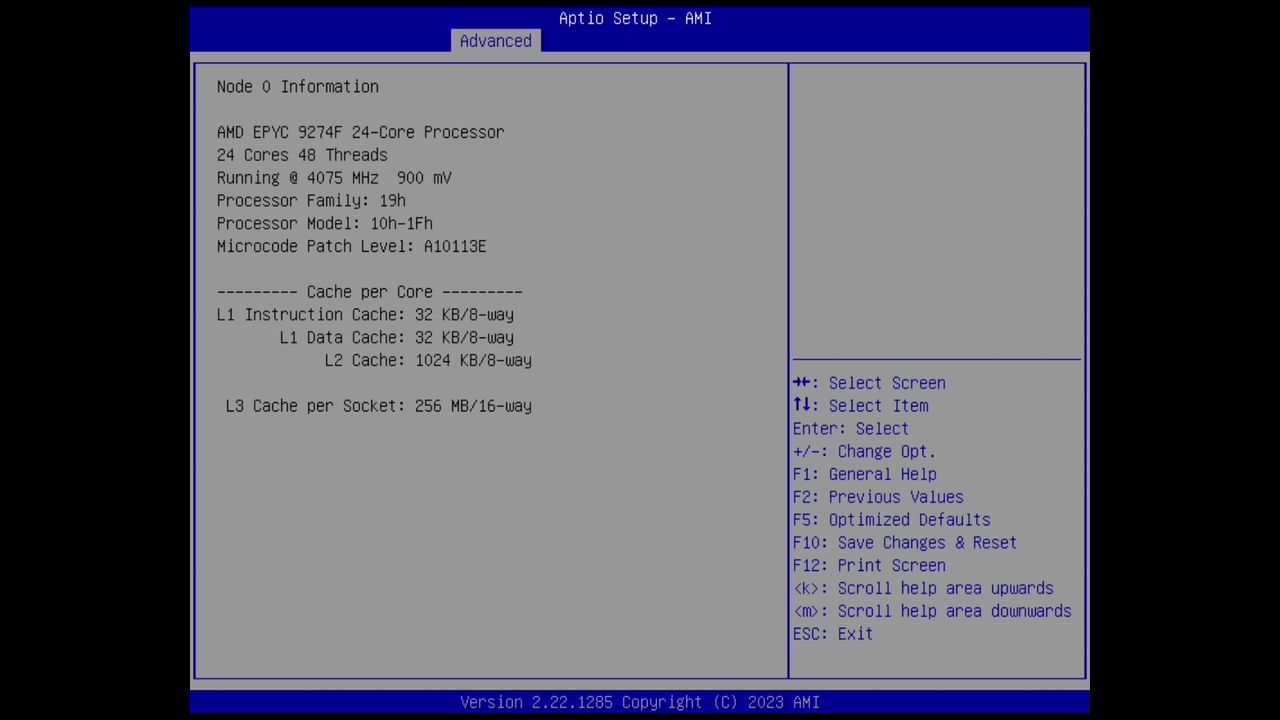Click the Aptio Setup - AMI title
Image resolution: width=1280 pixels, height=720 pixels.
[x=635, y=18]
